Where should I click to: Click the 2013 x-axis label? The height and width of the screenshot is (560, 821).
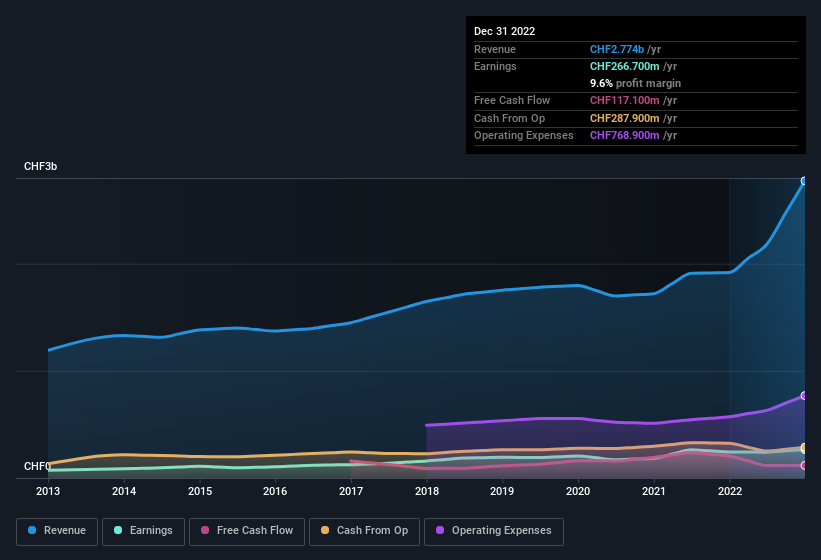click(48, 491)
